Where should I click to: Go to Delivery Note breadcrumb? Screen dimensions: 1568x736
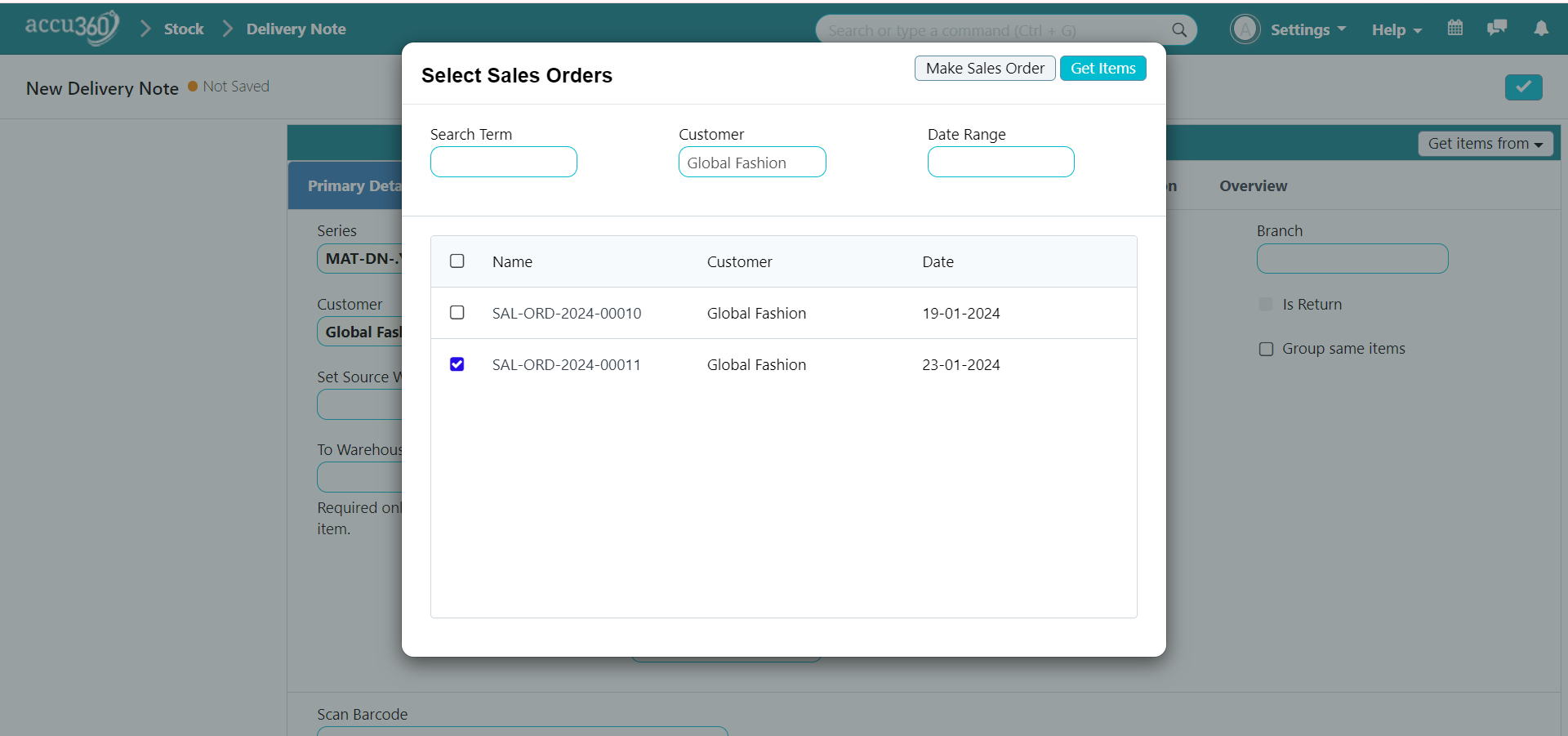[x=296, y=29]
